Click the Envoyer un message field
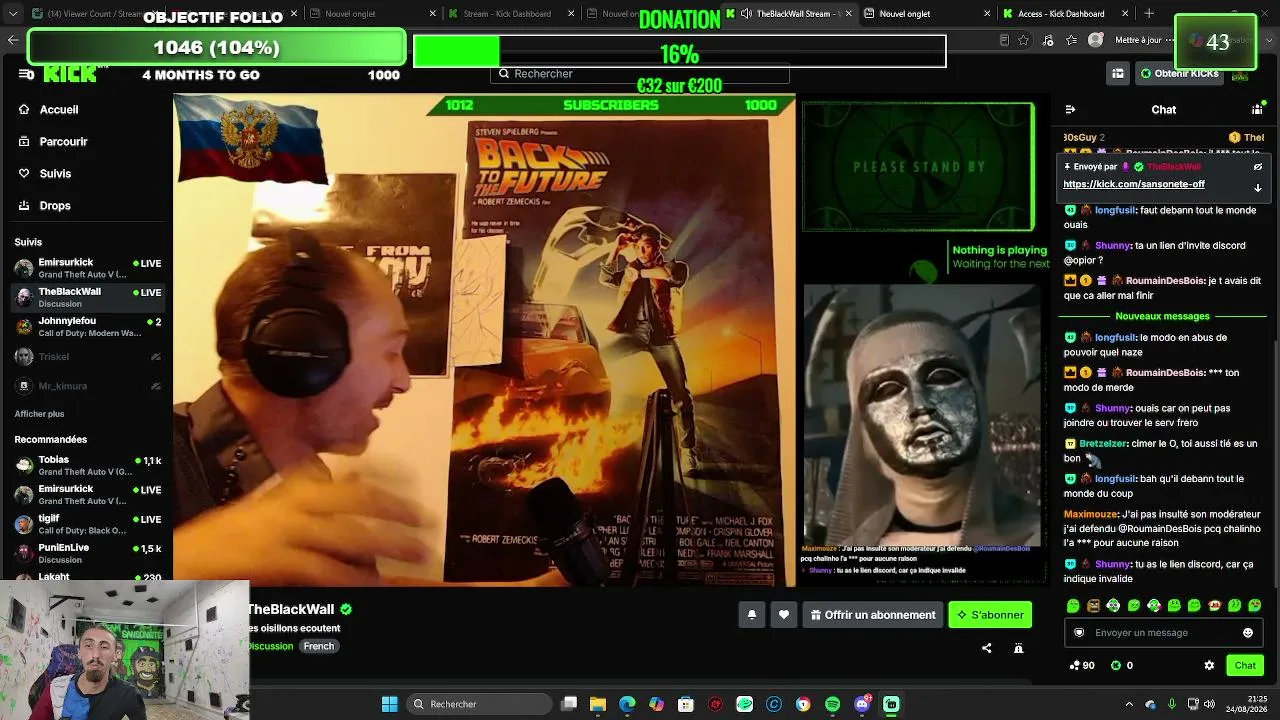 pos(1165,633)
